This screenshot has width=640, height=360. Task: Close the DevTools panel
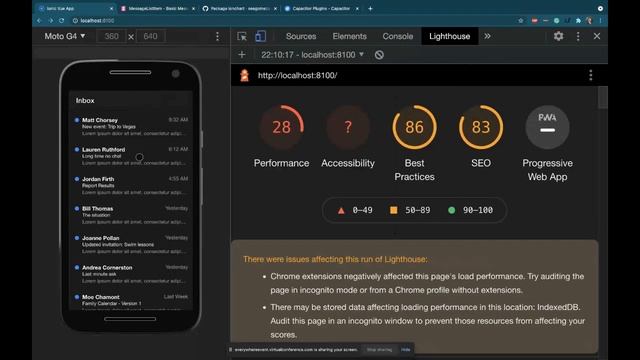point(597,36)
